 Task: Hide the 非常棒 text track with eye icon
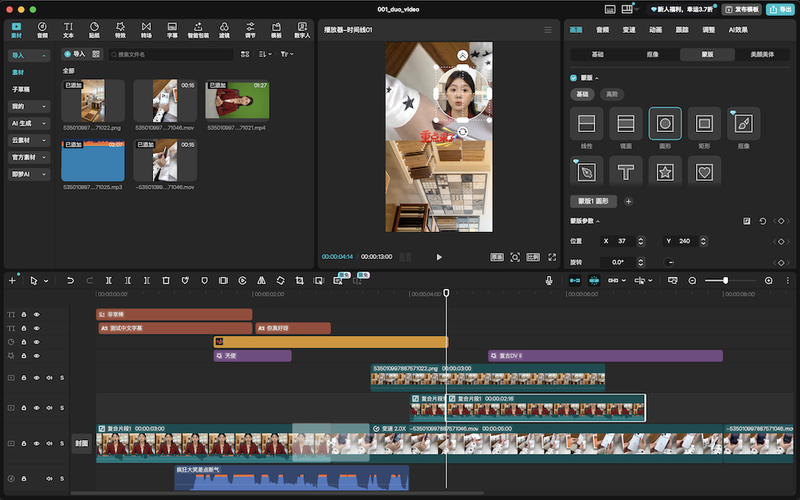(37, 314)
